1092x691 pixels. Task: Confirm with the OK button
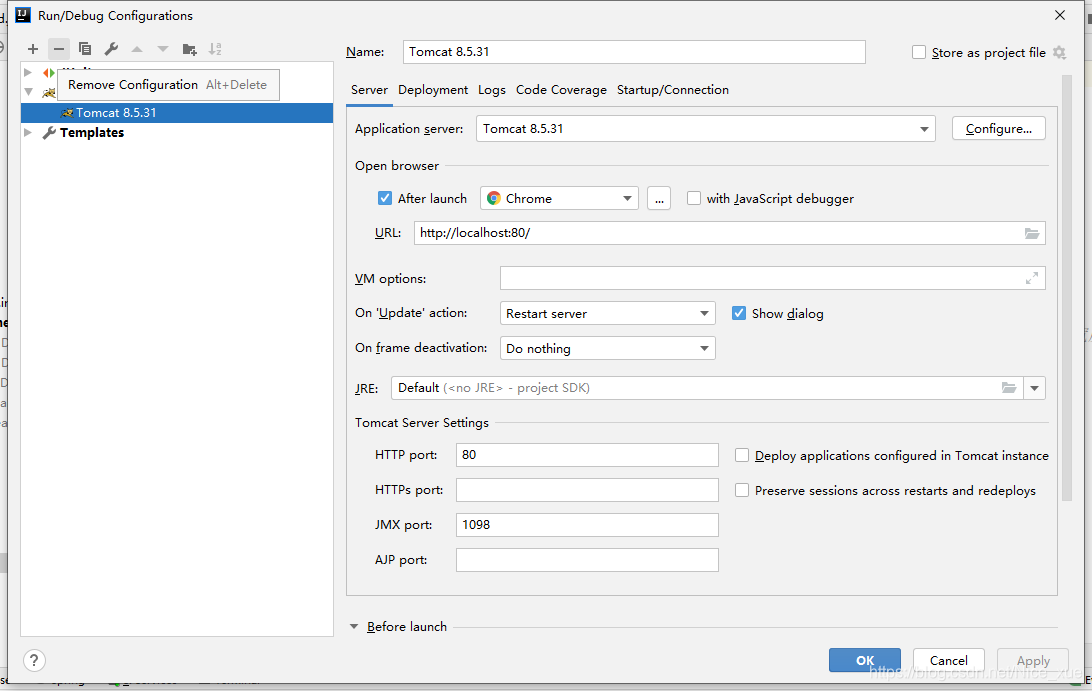coord(865,660)
